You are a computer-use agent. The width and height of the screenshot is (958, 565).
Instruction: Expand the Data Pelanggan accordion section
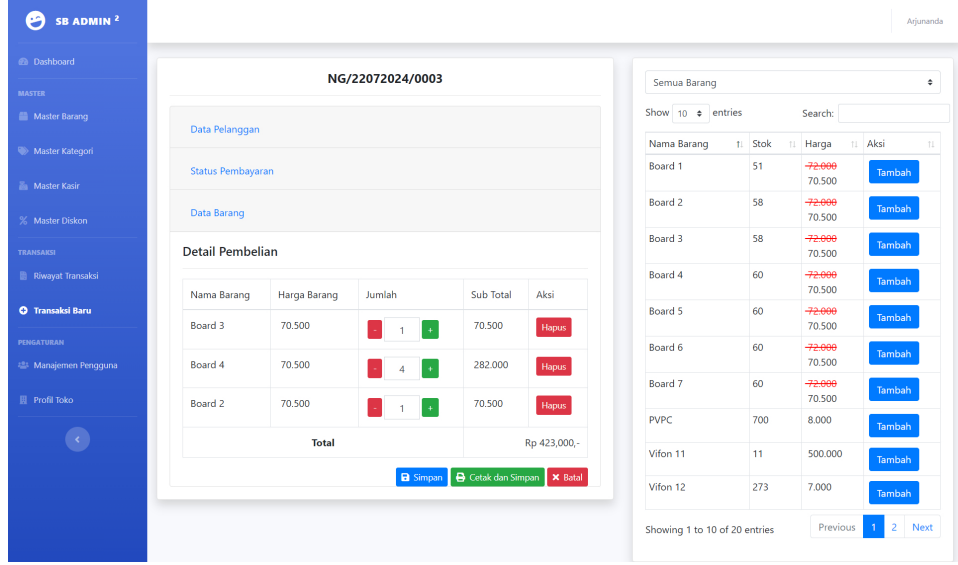coord(225,130)
